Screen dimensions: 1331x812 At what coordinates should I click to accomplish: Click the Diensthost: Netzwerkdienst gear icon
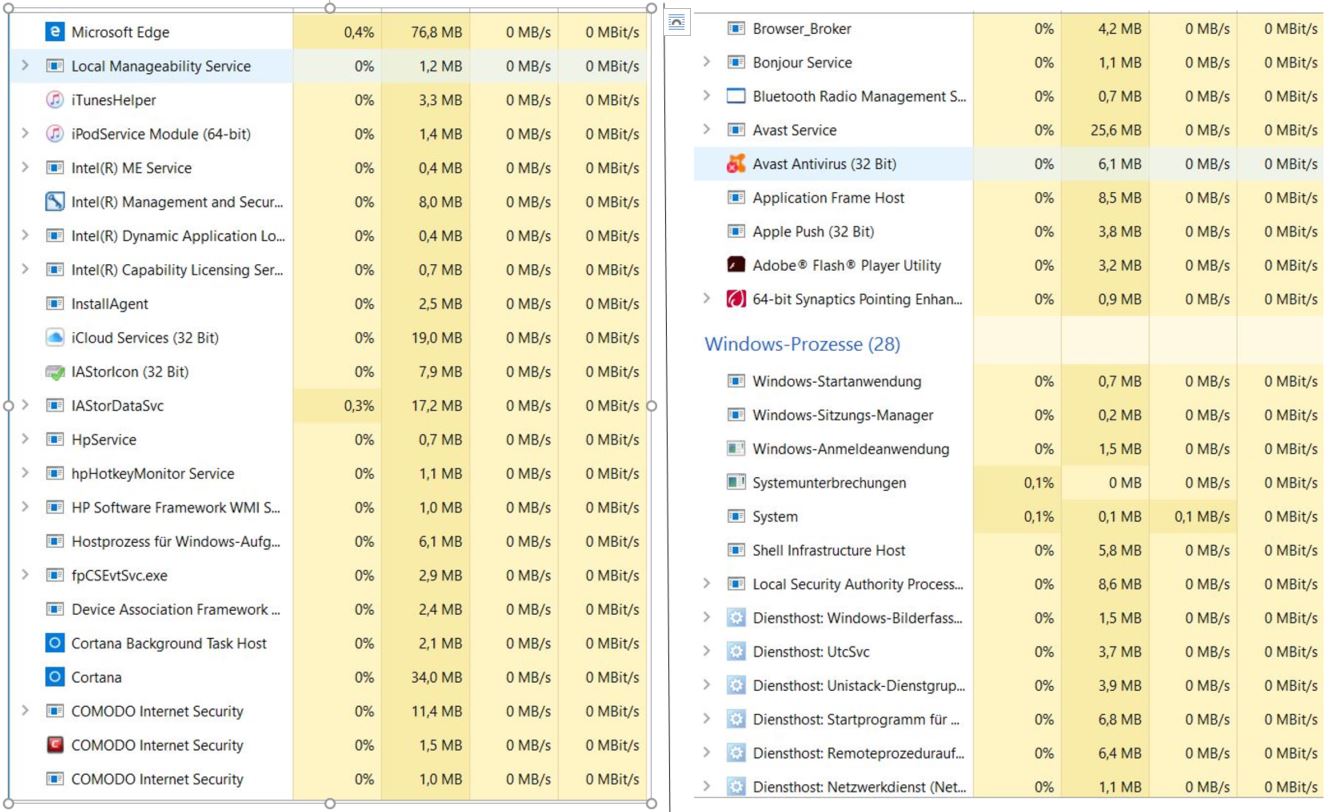pos(736,787)
